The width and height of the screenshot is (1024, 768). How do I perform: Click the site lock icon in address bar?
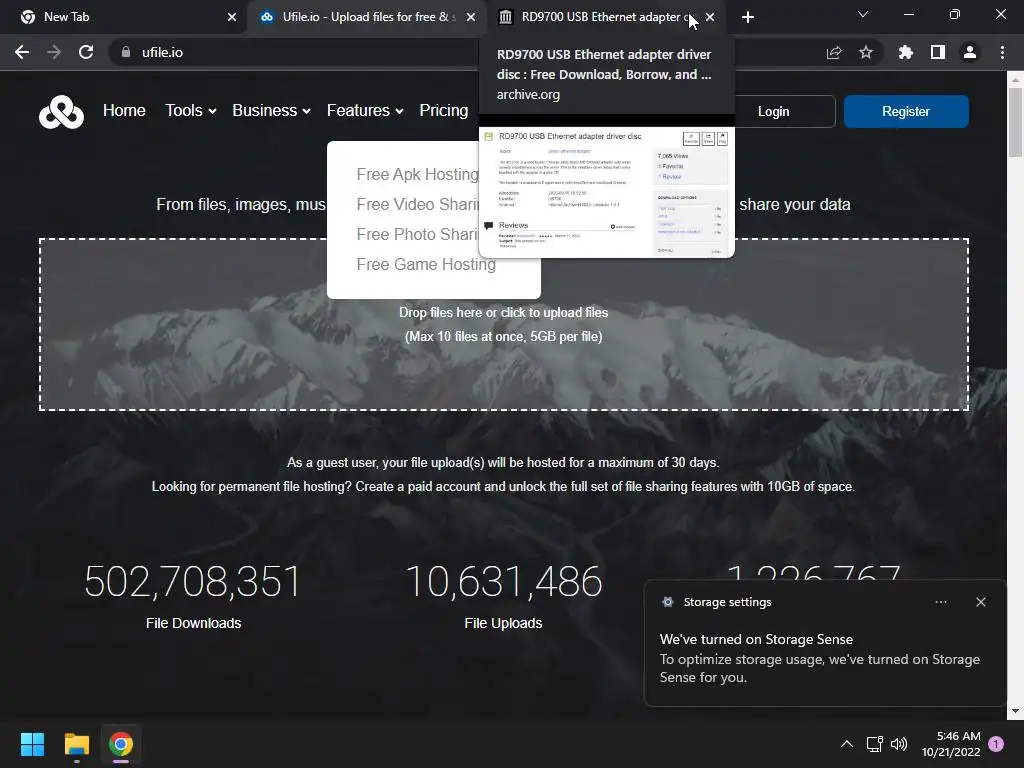[125, 52]
